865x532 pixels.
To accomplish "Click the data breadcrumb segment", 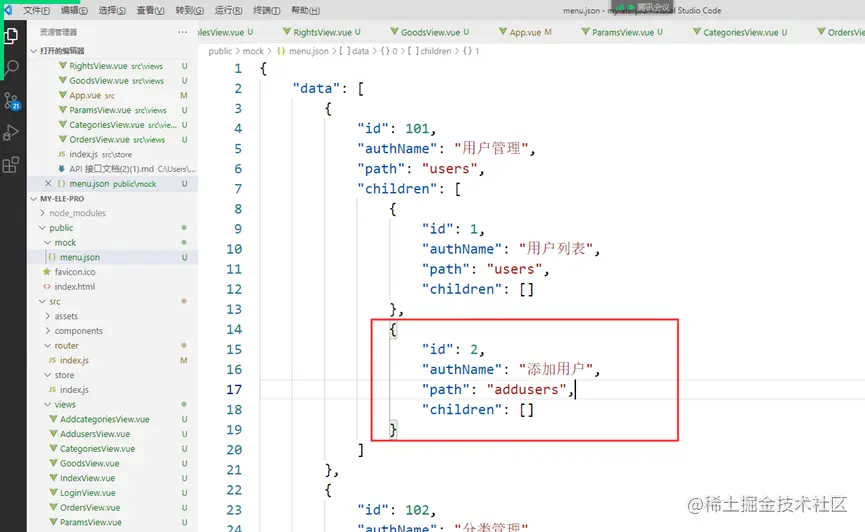I will pos(354,51).
